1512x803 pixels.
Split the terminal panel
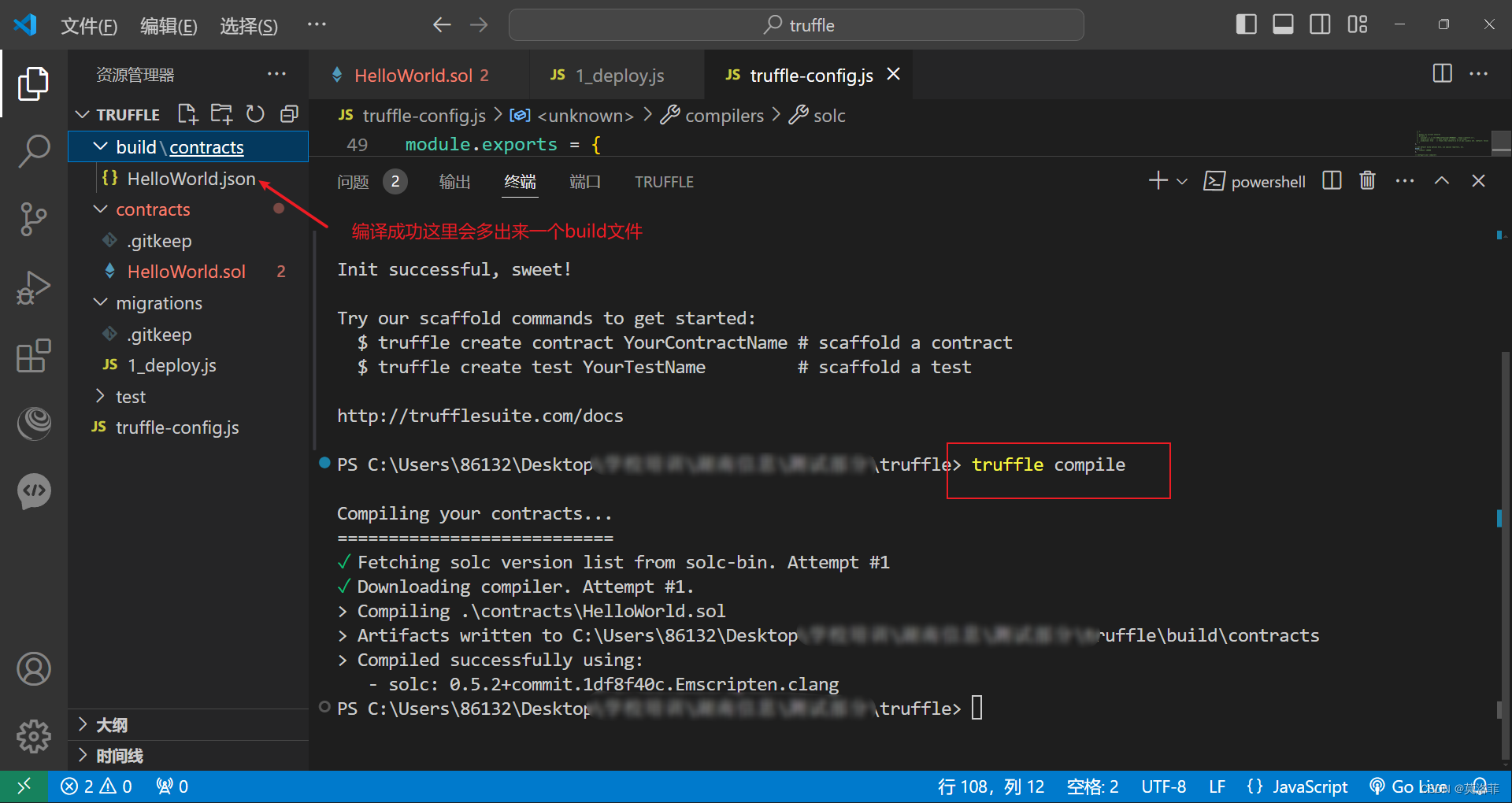pos(1332,181)
